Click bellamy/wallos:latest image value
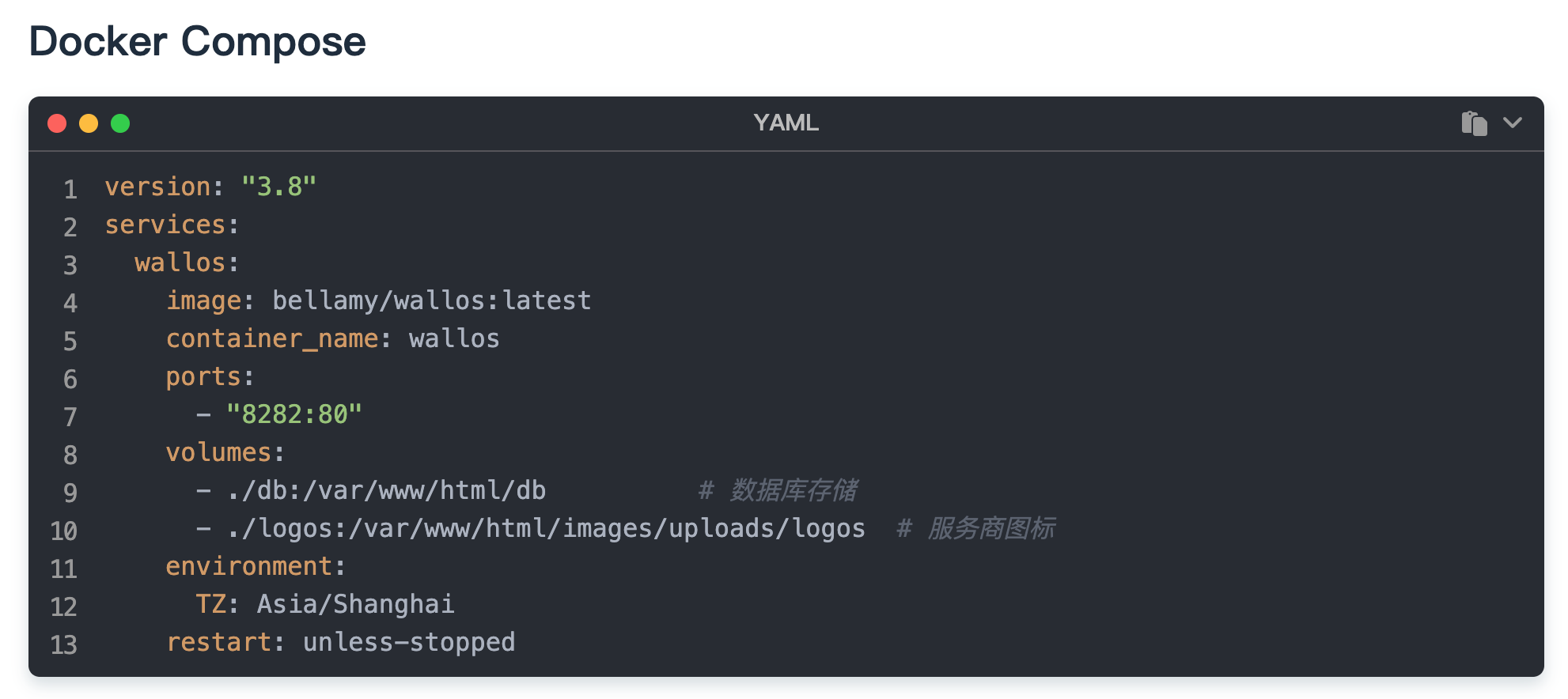Viewport: 1568px width, 699px height. point(432,300)
